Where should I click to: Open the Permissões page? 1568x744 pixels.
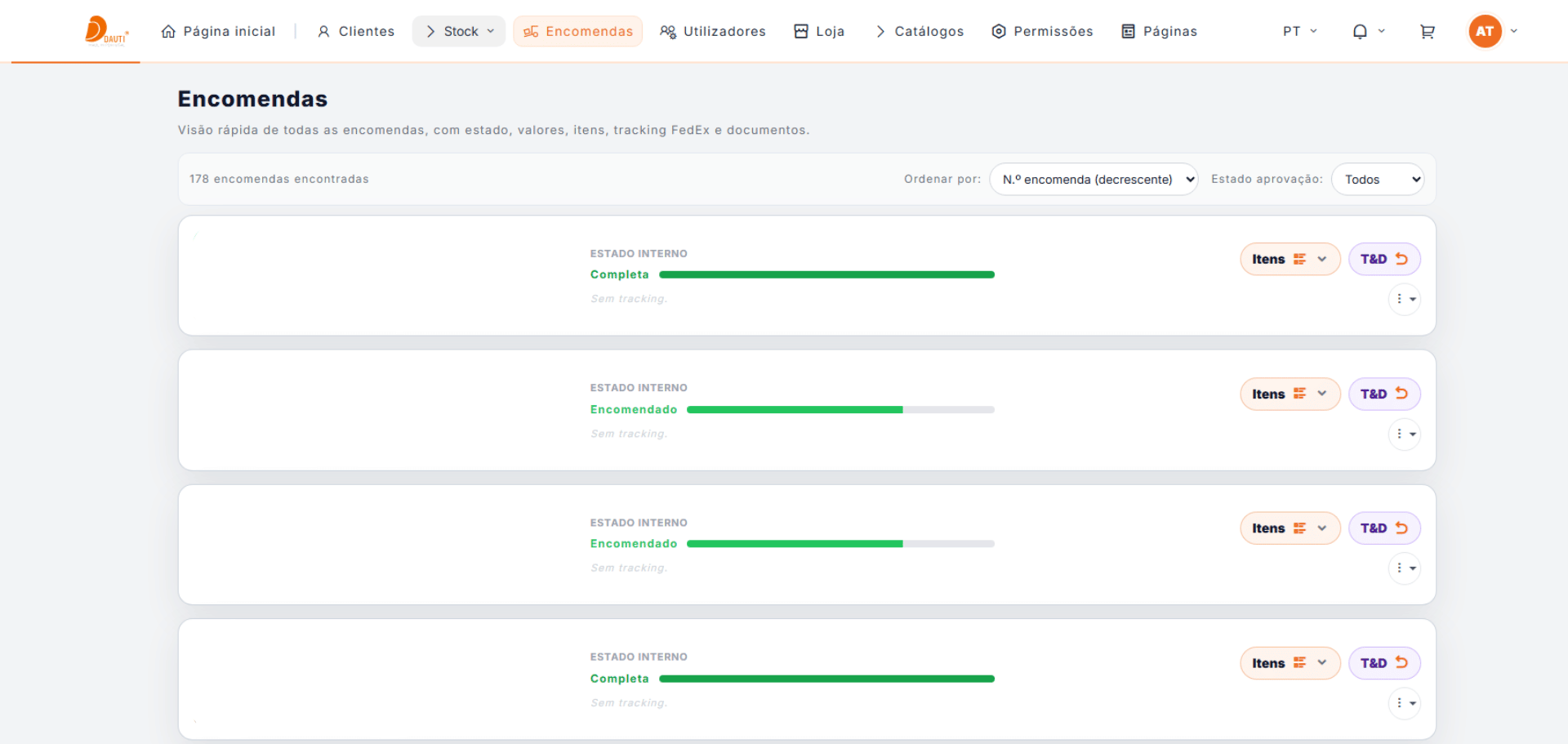(1042, 32)
